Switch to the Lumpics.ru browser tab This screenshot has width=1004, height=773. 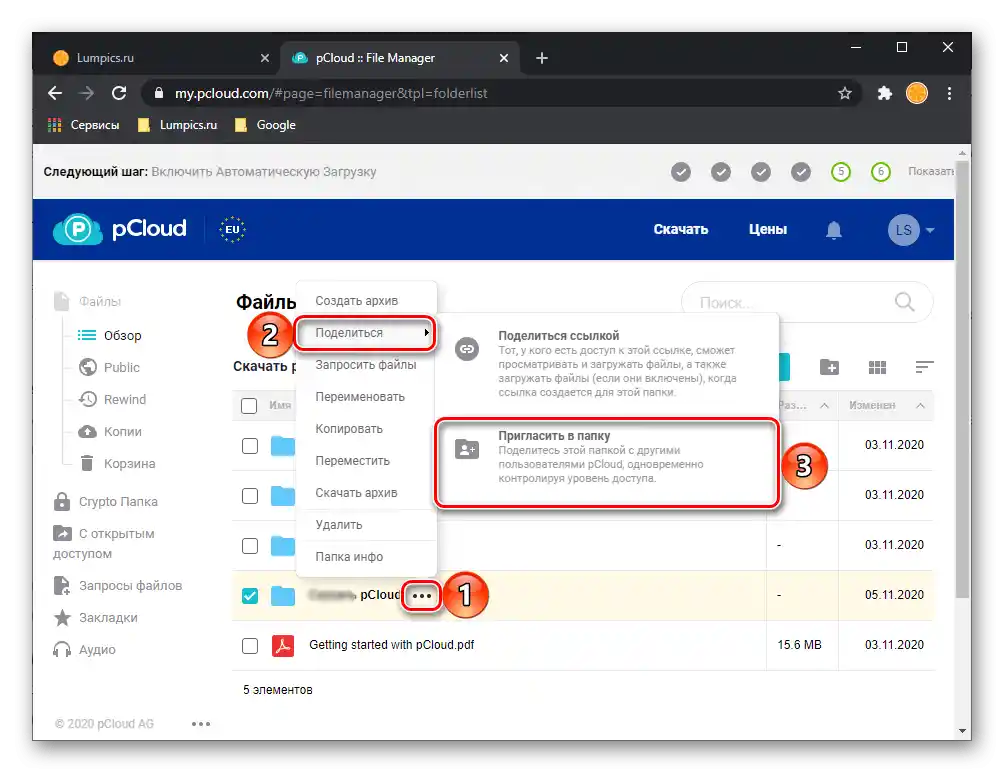coord(160,58)
